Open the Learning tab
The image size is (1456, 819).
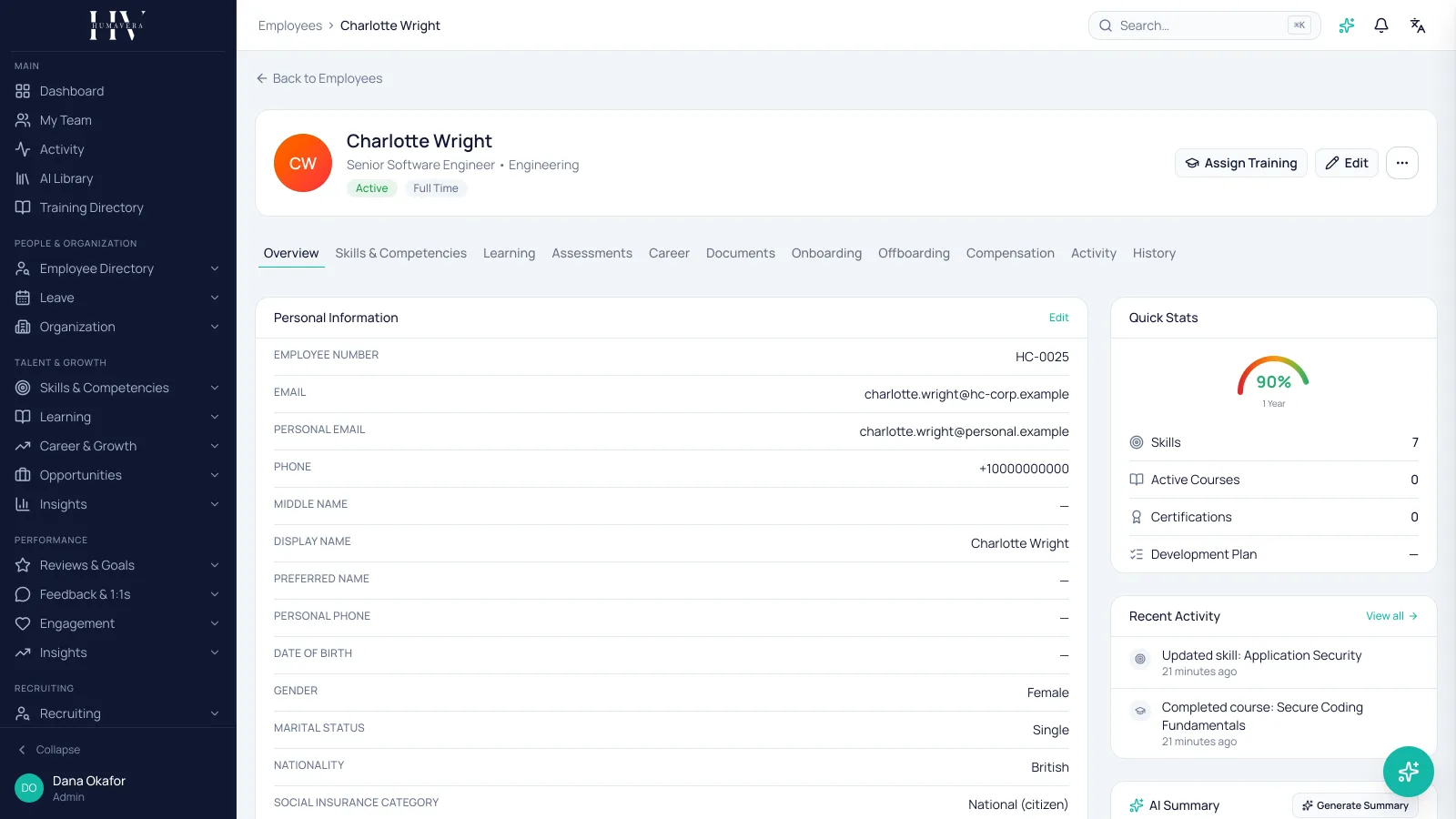pyautogui.click(x=509, y=253)
